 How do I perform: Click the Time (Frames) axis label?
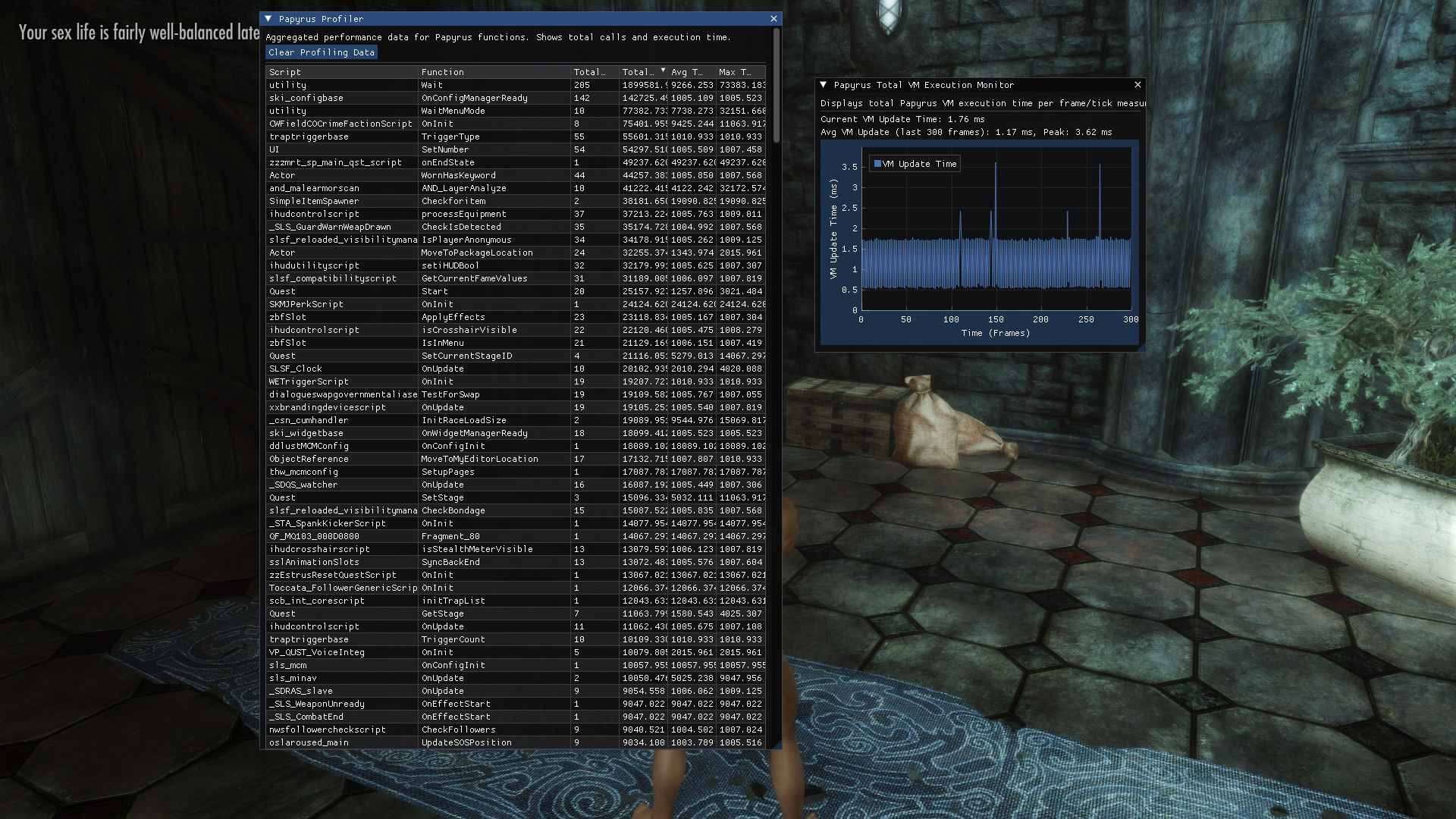tap(996, 333)
